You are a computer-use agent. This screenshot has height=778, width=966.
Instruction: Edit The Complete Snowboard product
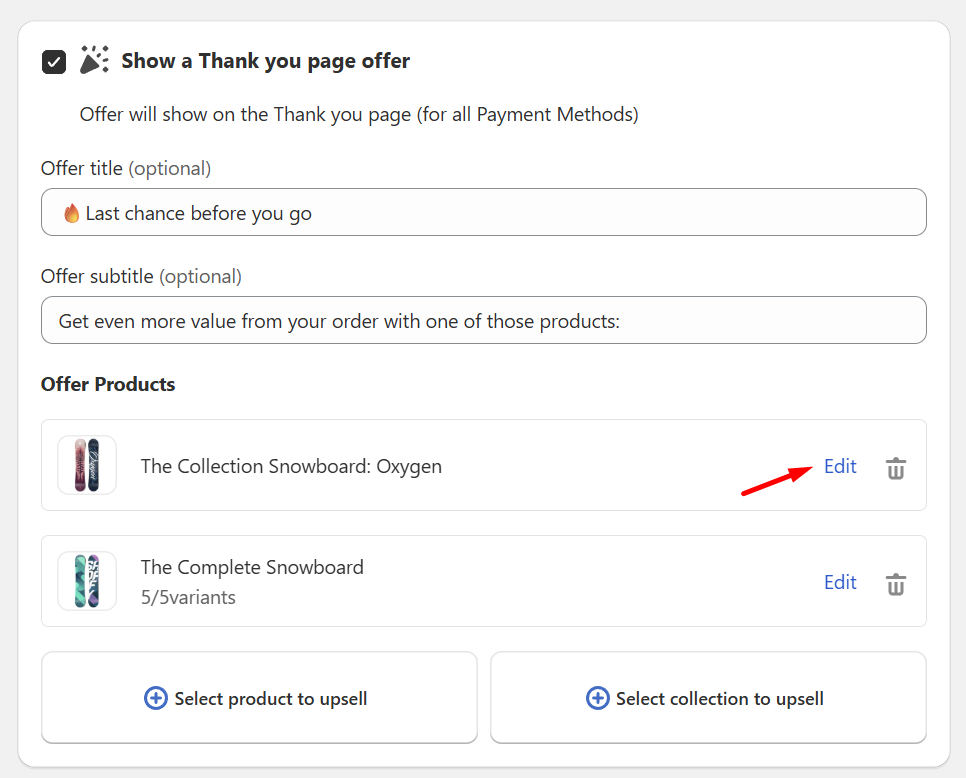point(840,582)
